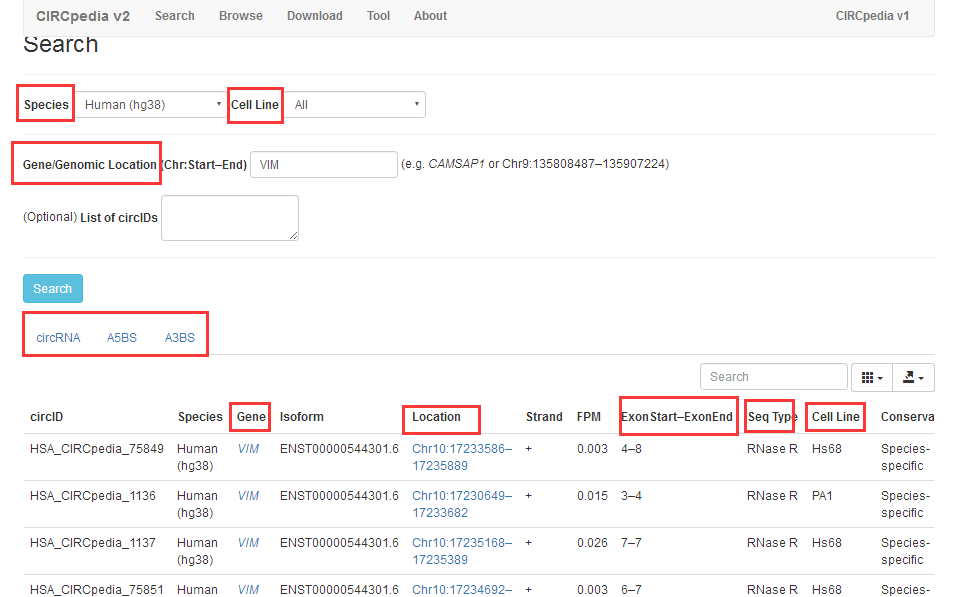Open the Browse menu in navbar
962x597 pixels.
[241, 16]
